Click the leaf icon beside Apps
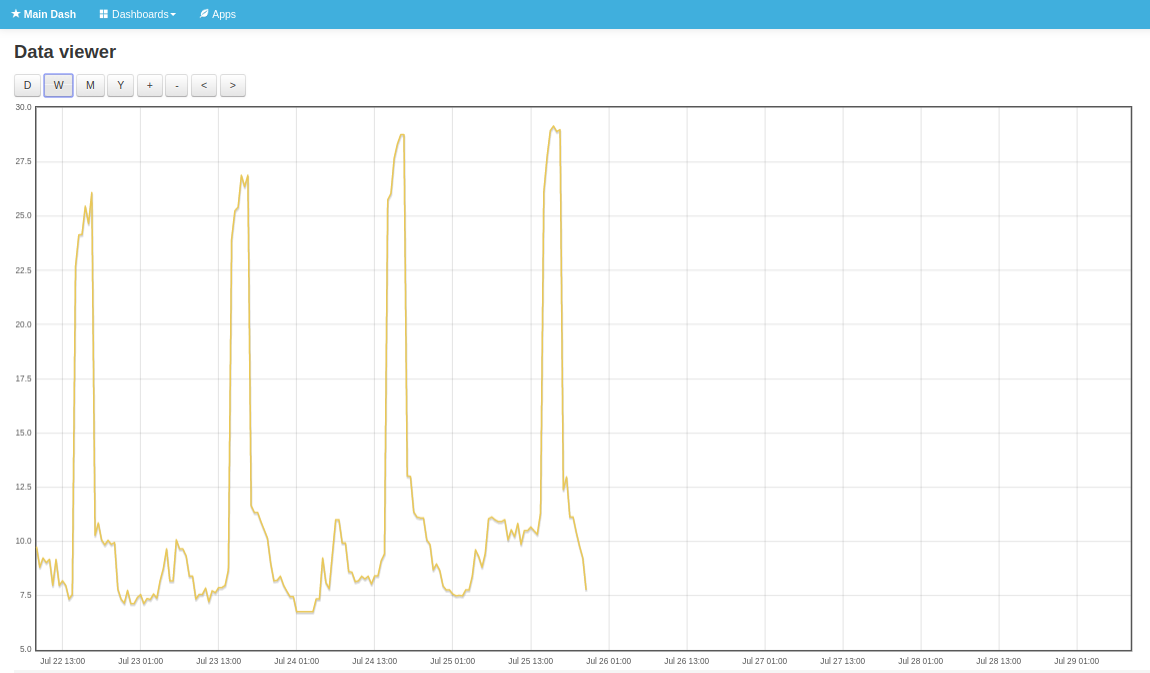The width and height of the screenshot is (1150, 673). [x=205, y=14]
